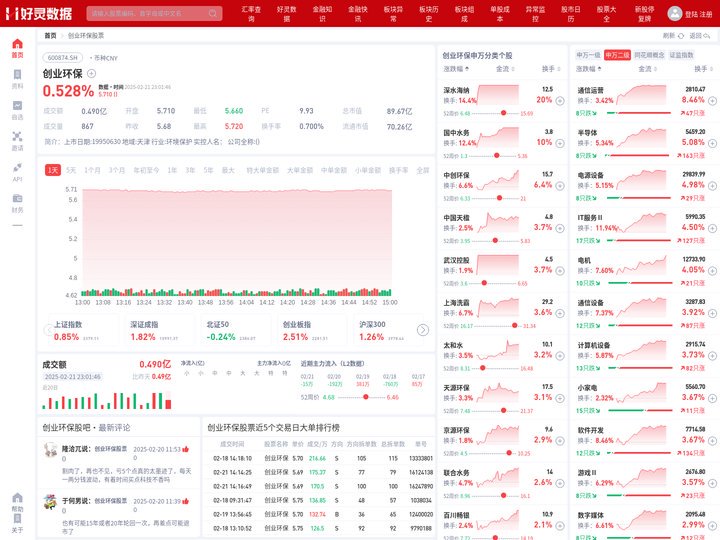Open the 全屏 fullscreen chart view
The height and width of the screenshot is (540, 720).
pyautogui.click(x=422, y=170)
